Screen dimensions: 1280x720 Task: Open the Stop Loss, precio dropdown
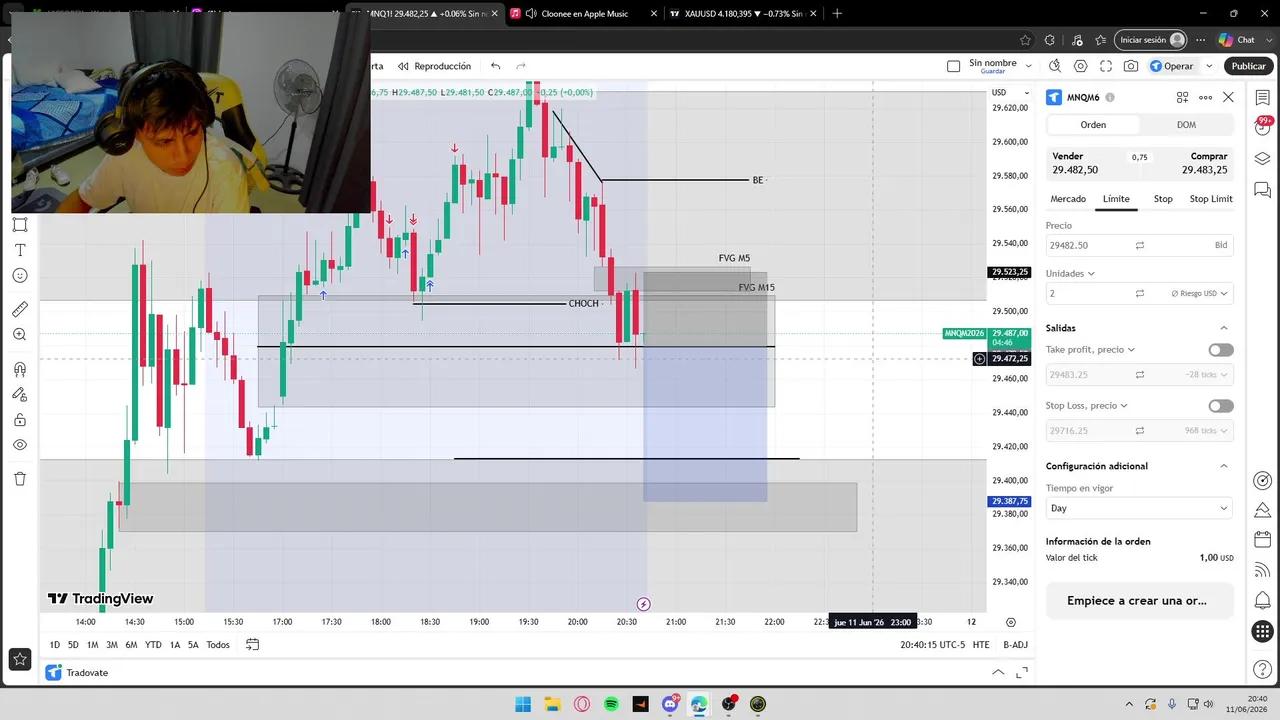[1087, 406]
